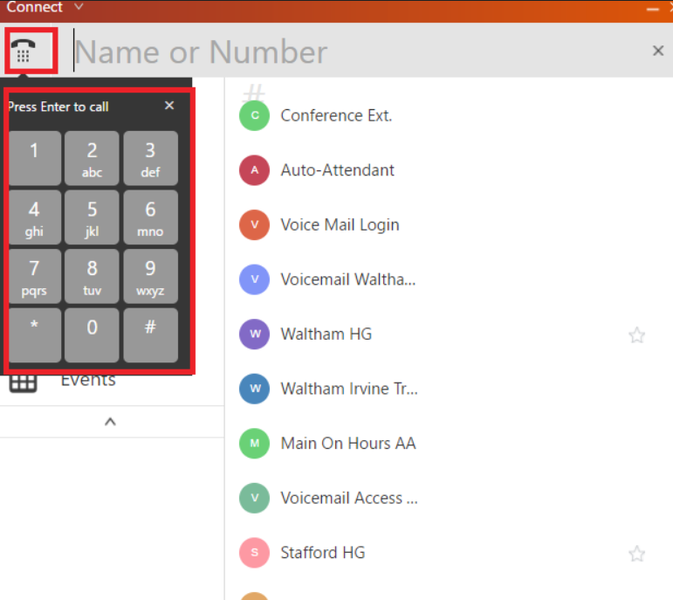Tap the 7 pqrs key

(x=34, y=276)
